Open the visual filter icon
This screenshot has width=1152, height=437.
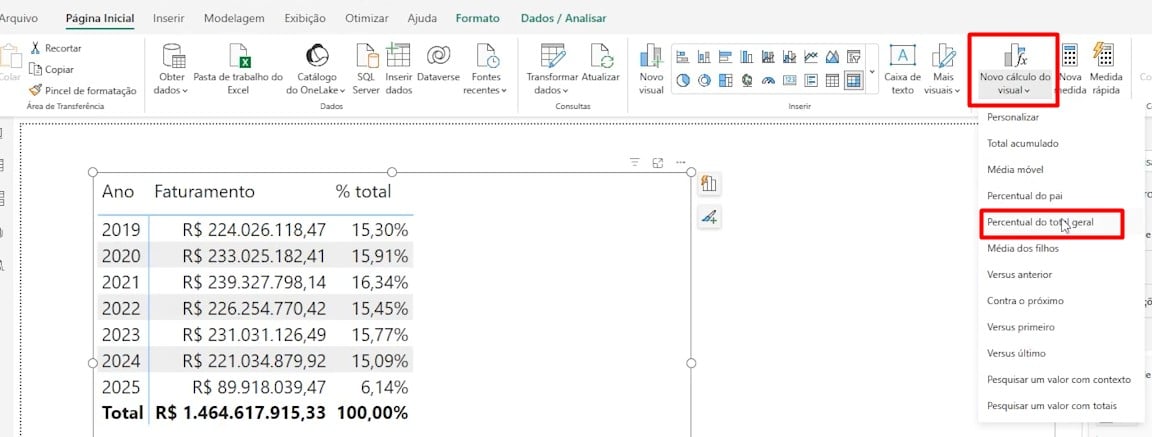click(x=636, y=162)
